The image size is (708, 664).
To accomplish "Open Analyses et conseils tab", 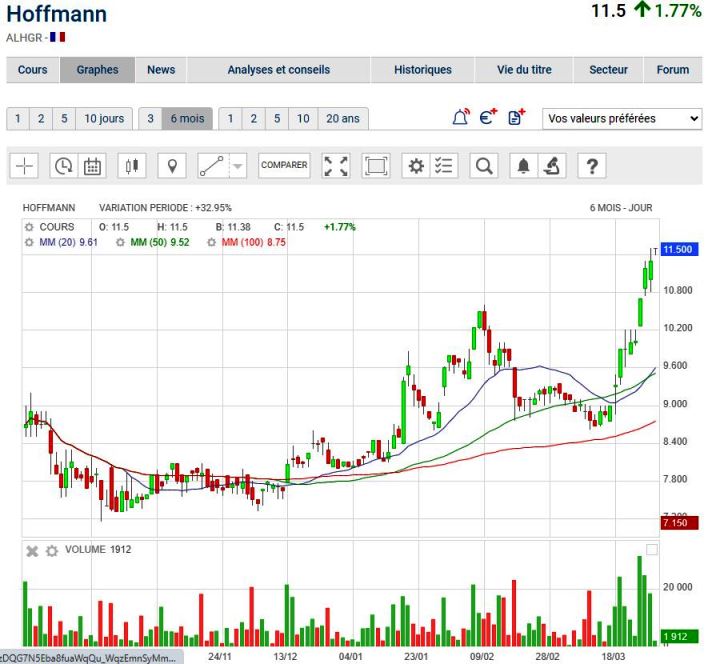I will [x=279, y=70].
